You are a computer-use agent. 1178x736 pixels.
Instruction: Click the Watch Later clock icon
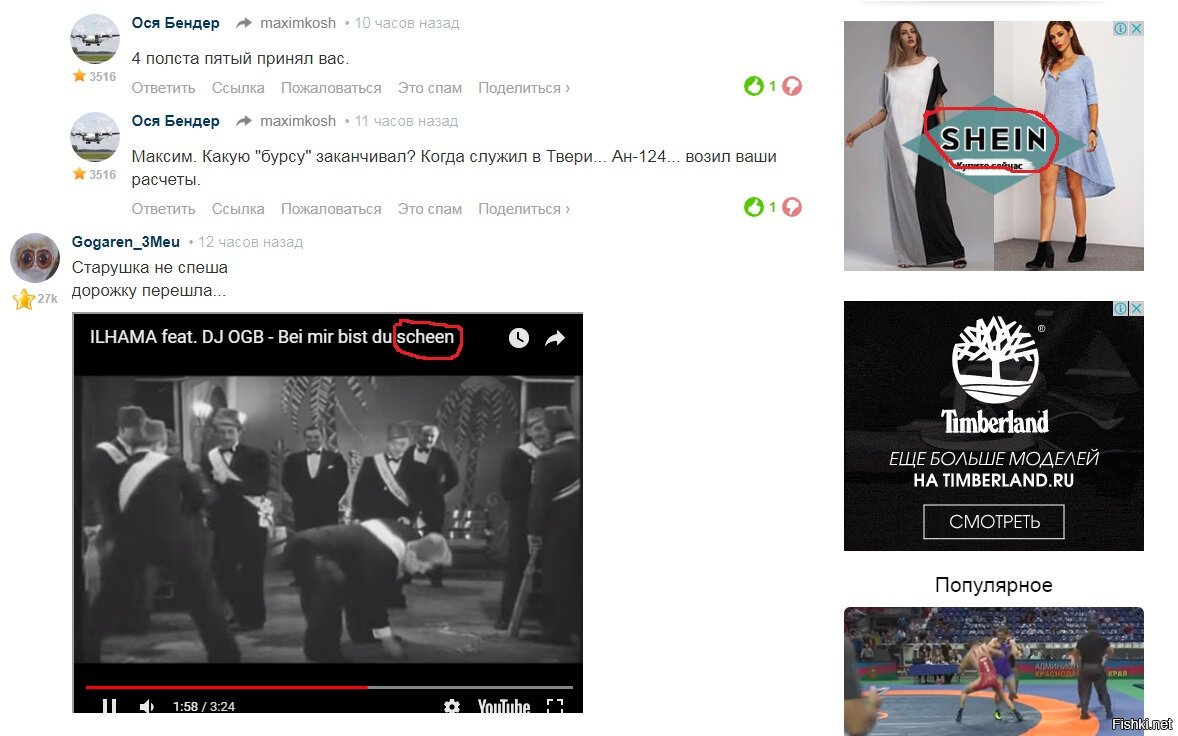(x=518, y=338)
